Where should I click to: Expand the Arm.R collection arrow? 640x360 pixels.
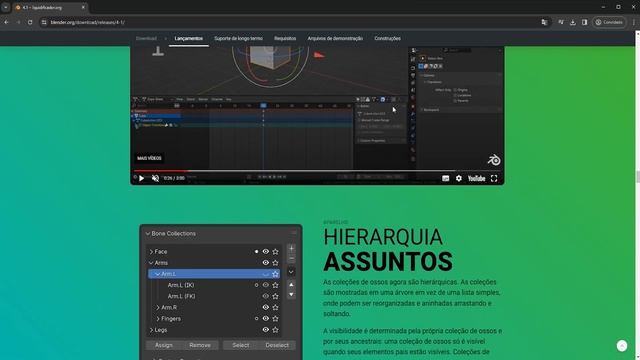click(x=158, y=307)
